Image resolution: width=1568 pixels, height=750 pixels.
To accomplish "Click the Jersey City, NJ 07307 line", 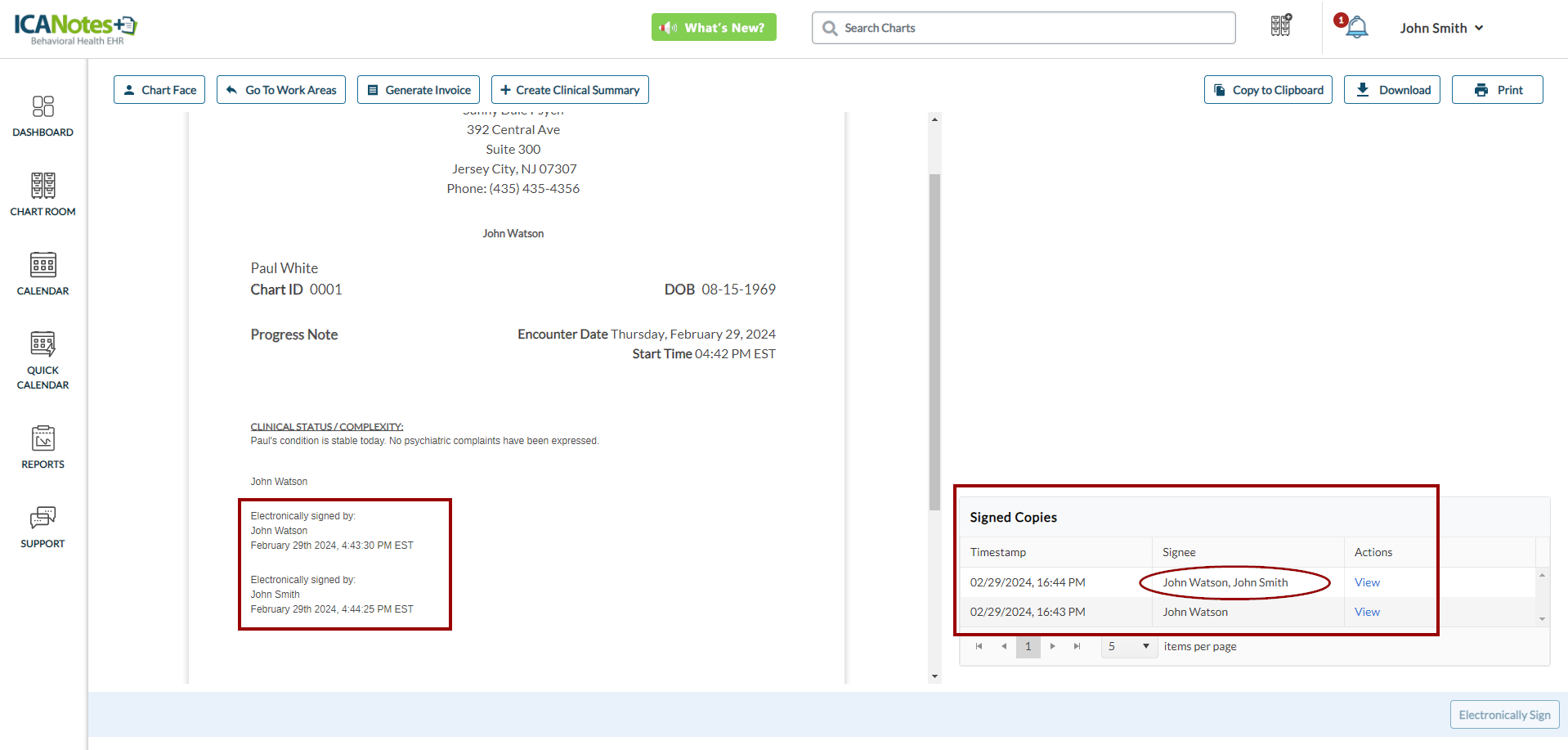I will [x=514, y=169].
